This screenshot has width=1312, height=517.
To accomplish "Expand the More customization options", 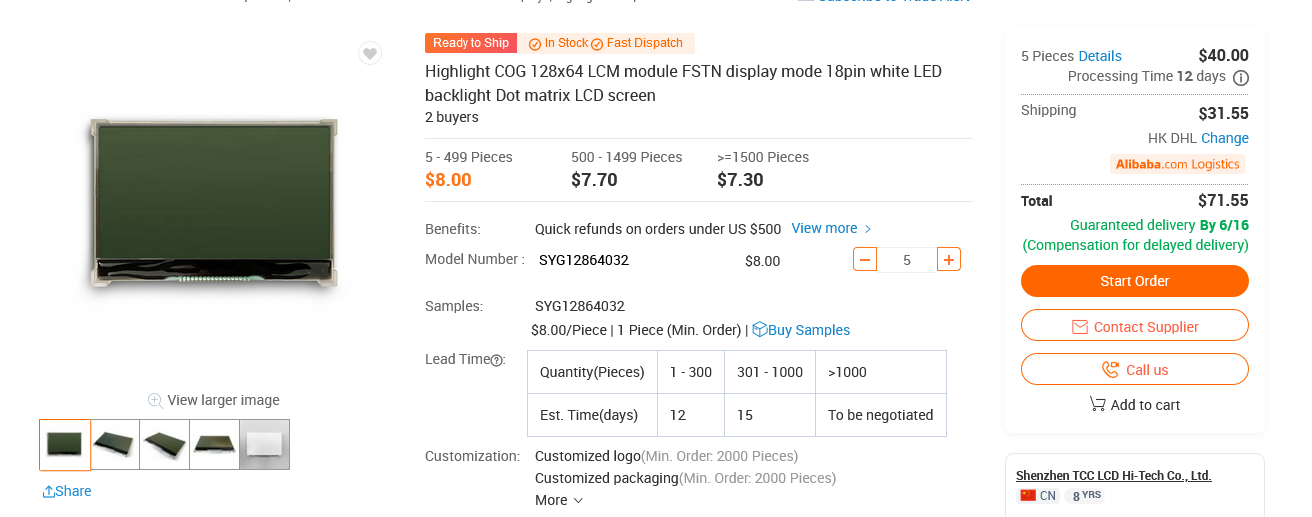I will pyautogui.click(x=559, y=500).
